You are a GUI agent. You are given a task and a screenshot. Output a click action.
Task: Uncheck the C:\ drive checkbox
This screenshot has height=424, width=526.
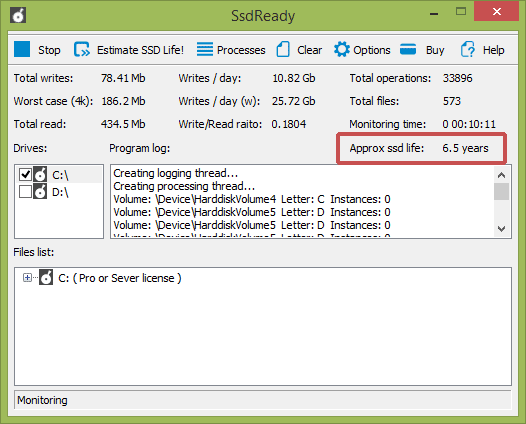click(25, 174)
